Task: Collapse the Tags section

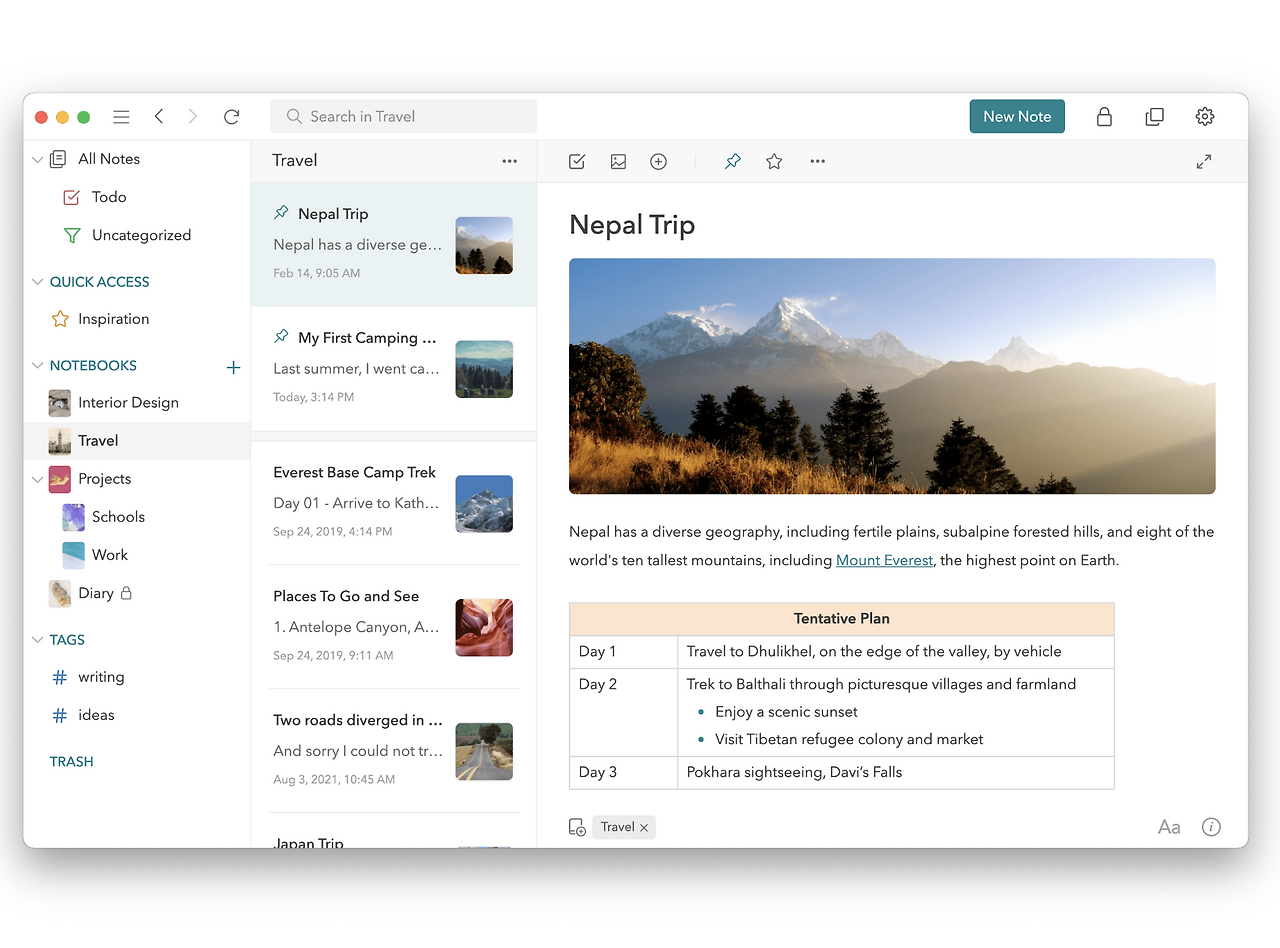Action: (38, 640)
